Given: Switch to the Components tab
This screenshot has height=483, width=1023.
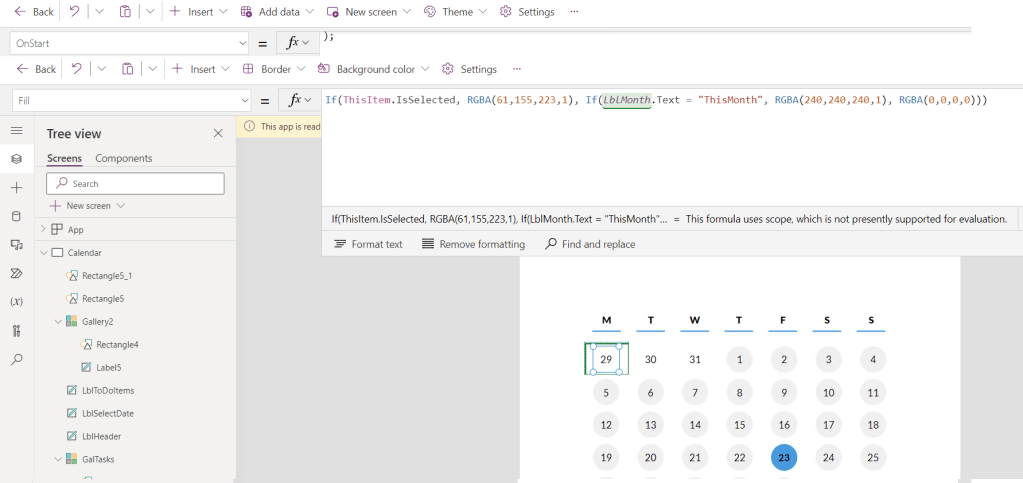Looking at the screenshot, I should click(x=123, y=158).
